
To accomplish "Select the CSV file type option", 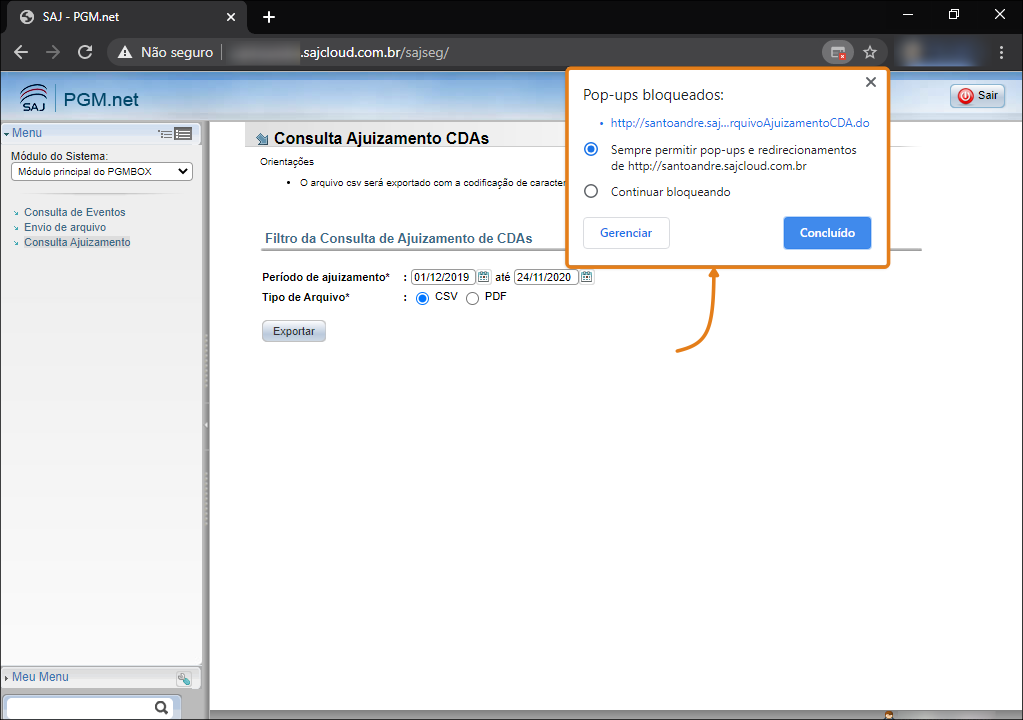I will tap(422, 298).
